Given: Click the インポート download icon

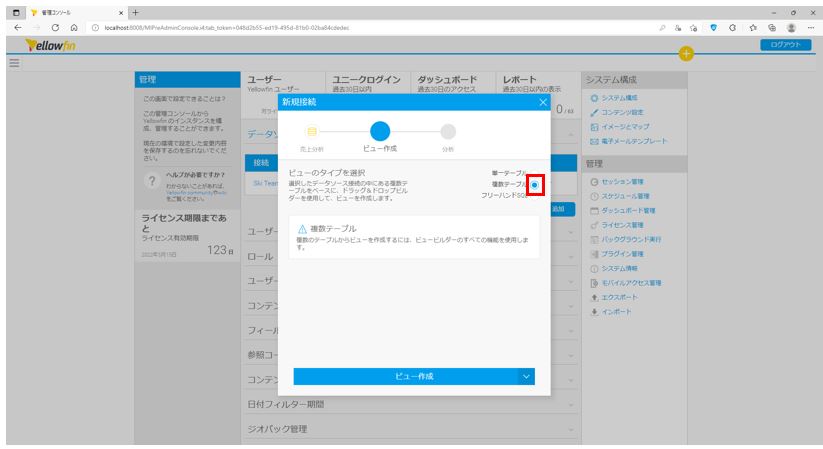Looking at the screenshot, I should coord(594,311).
